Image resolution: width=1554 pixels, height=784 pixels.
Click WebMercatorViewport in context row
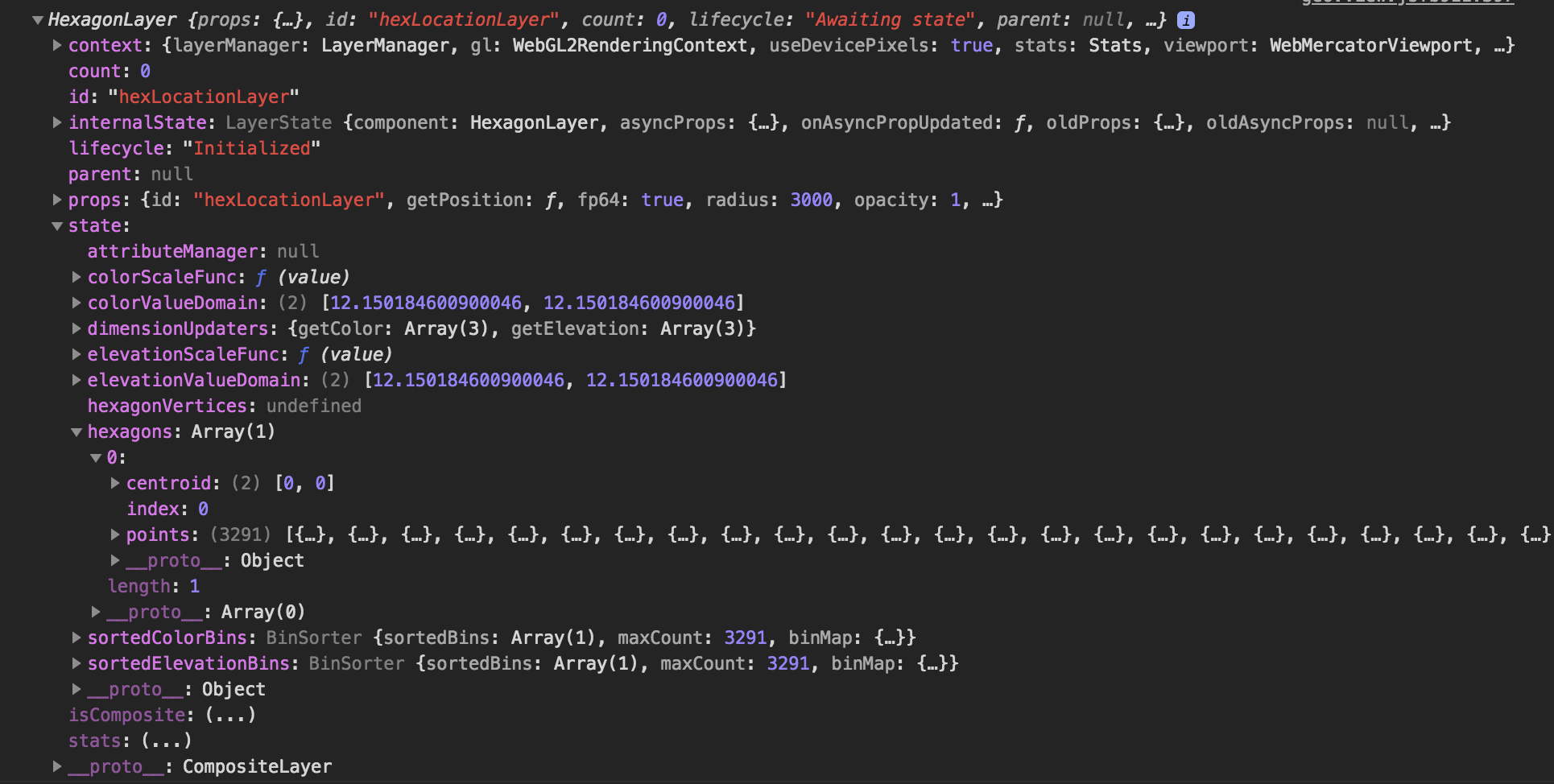coord(1371,46)
